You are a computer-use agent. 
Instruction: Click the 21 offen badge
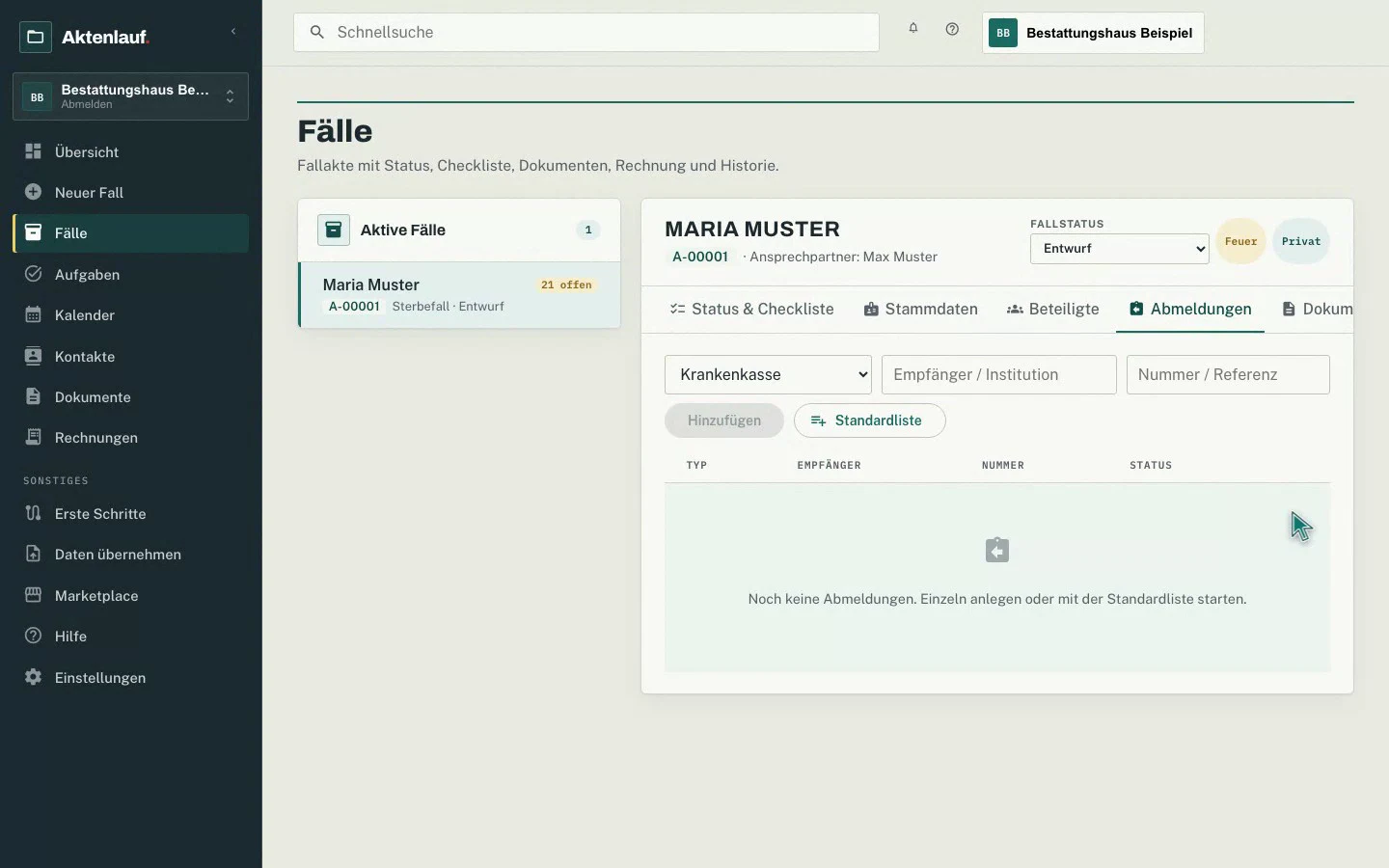tap(566, 285)
